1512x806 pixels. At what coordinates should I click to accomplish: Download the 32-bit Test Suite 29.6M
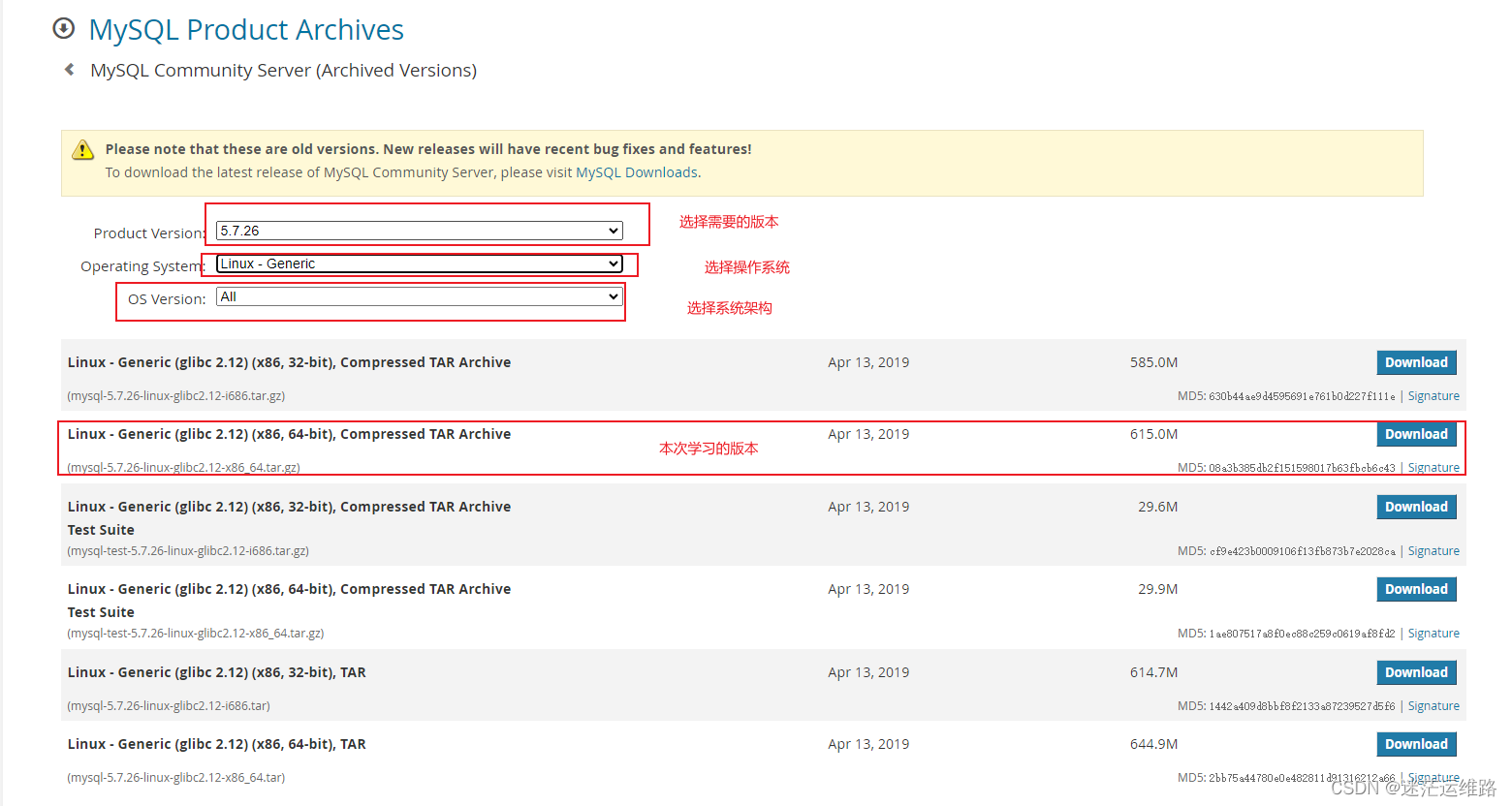click(x=1416, y=507)
